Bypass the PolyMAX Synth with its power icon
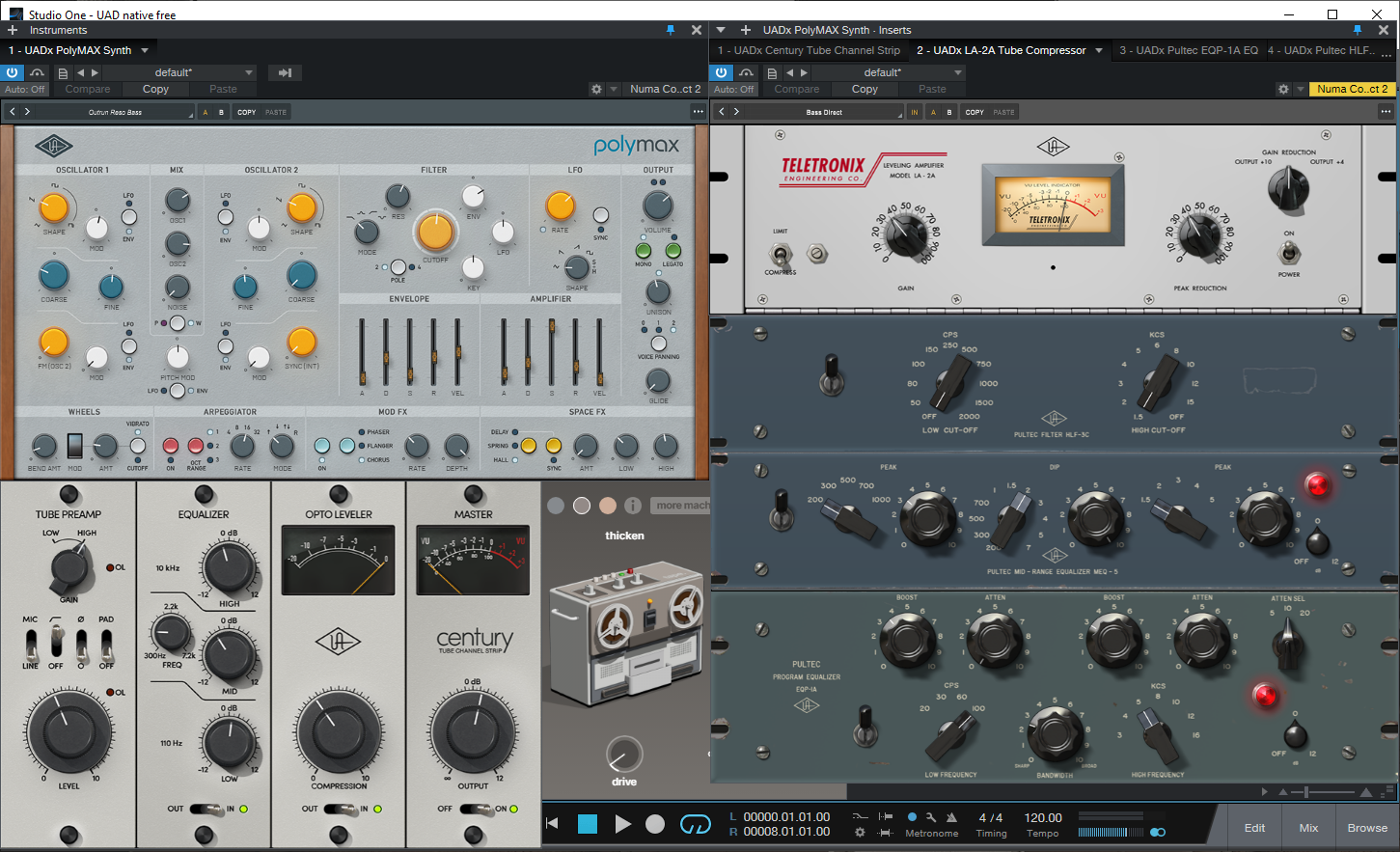Screen dimensions: 1400x852 click(x=12, y=72)
